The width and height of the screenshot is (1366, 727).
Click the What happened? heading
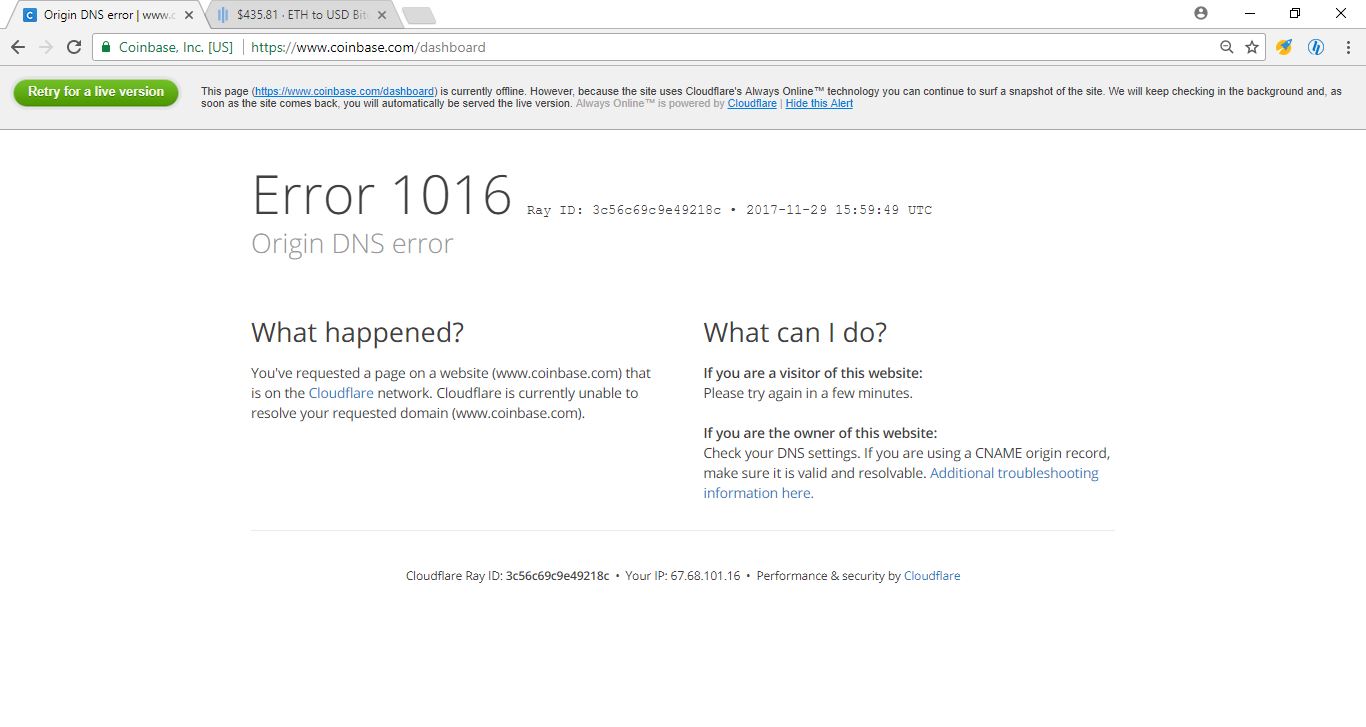(358, 333)
